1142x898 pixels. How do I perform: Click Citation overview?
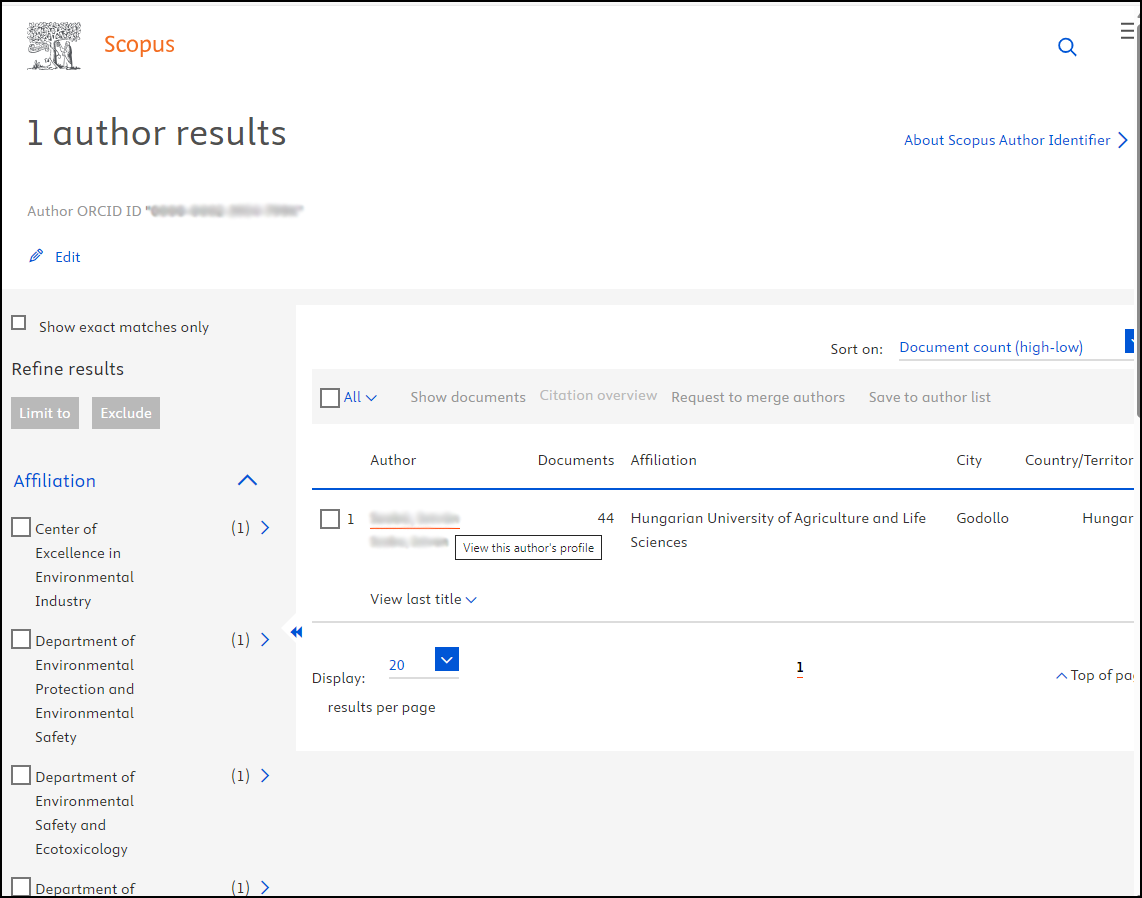[598, 395]
